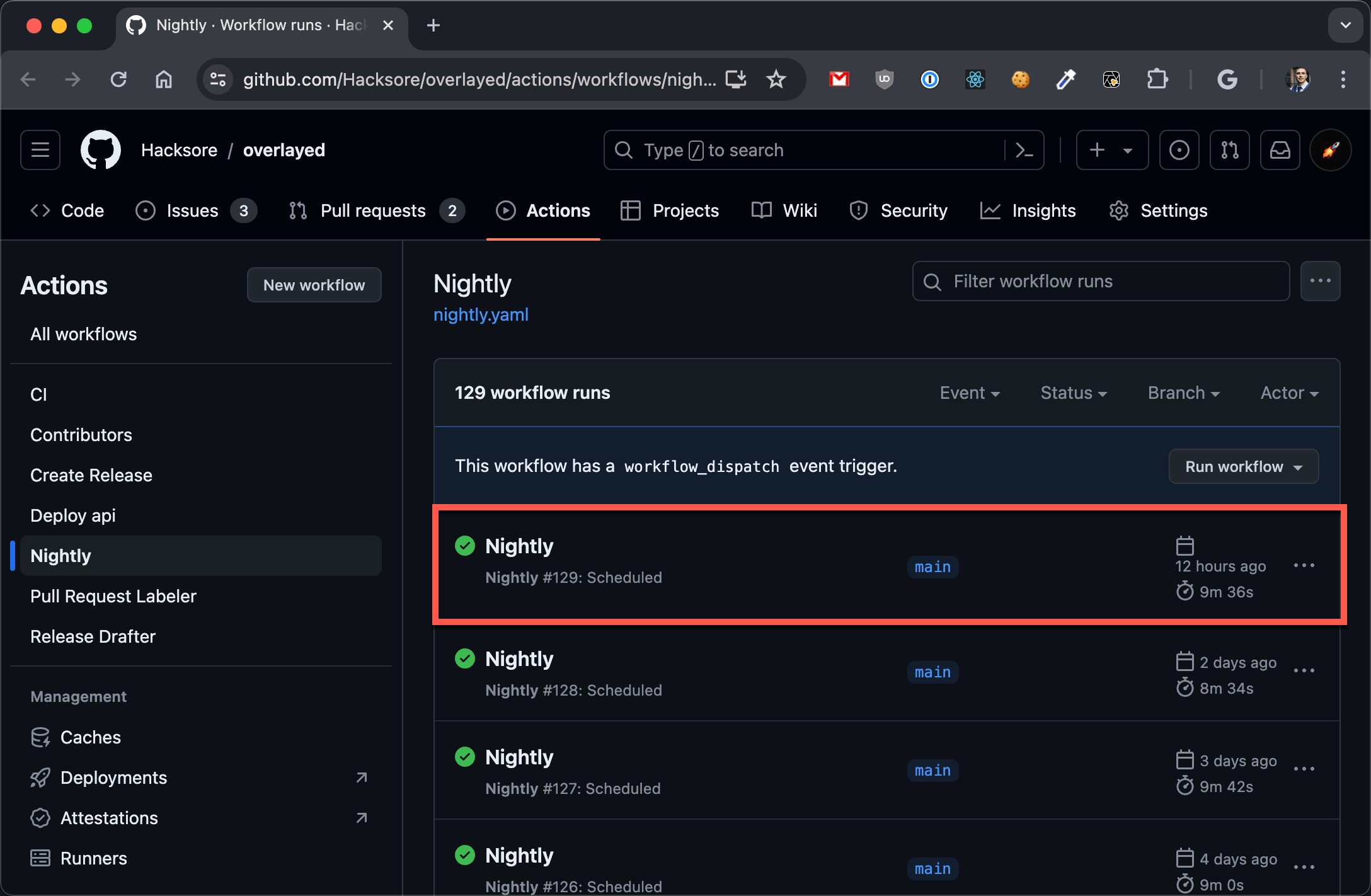The width and height of the screenshot is (1371, 896).
Task: Click the Filter workflow runs field
Action: tap(1101, 281)
